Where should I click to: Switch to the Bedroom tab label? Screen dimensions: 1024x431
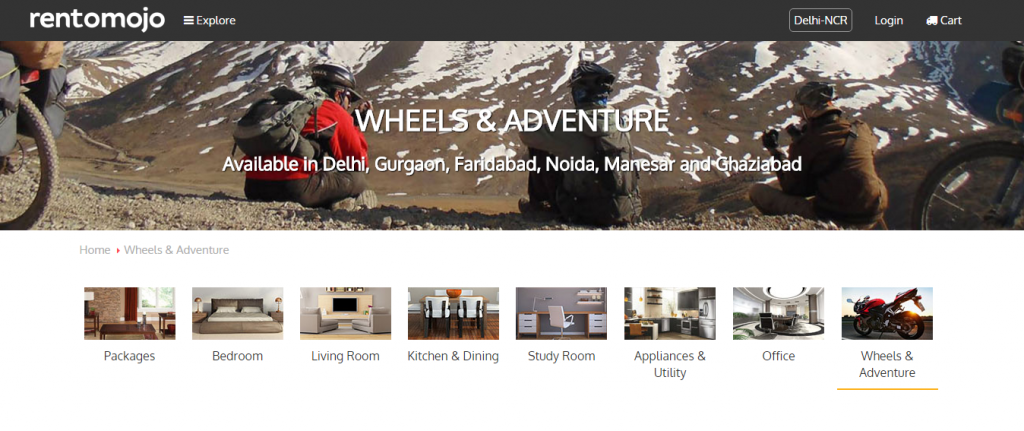coord(238,356)
